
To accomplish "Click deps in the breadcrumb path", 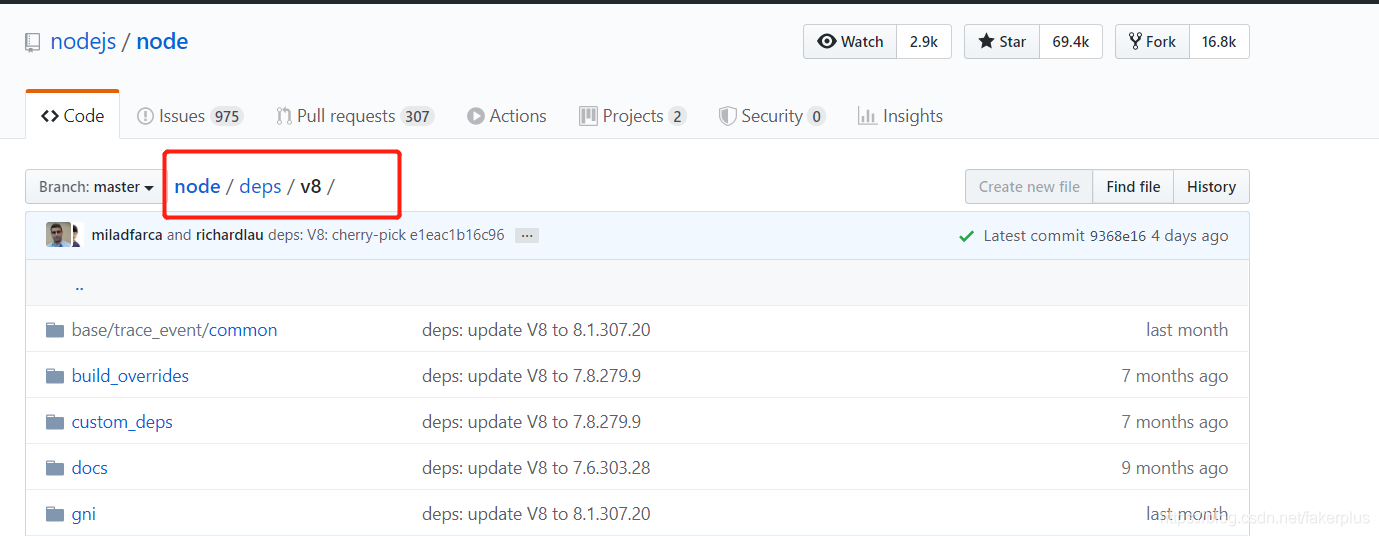I will 260,186.
